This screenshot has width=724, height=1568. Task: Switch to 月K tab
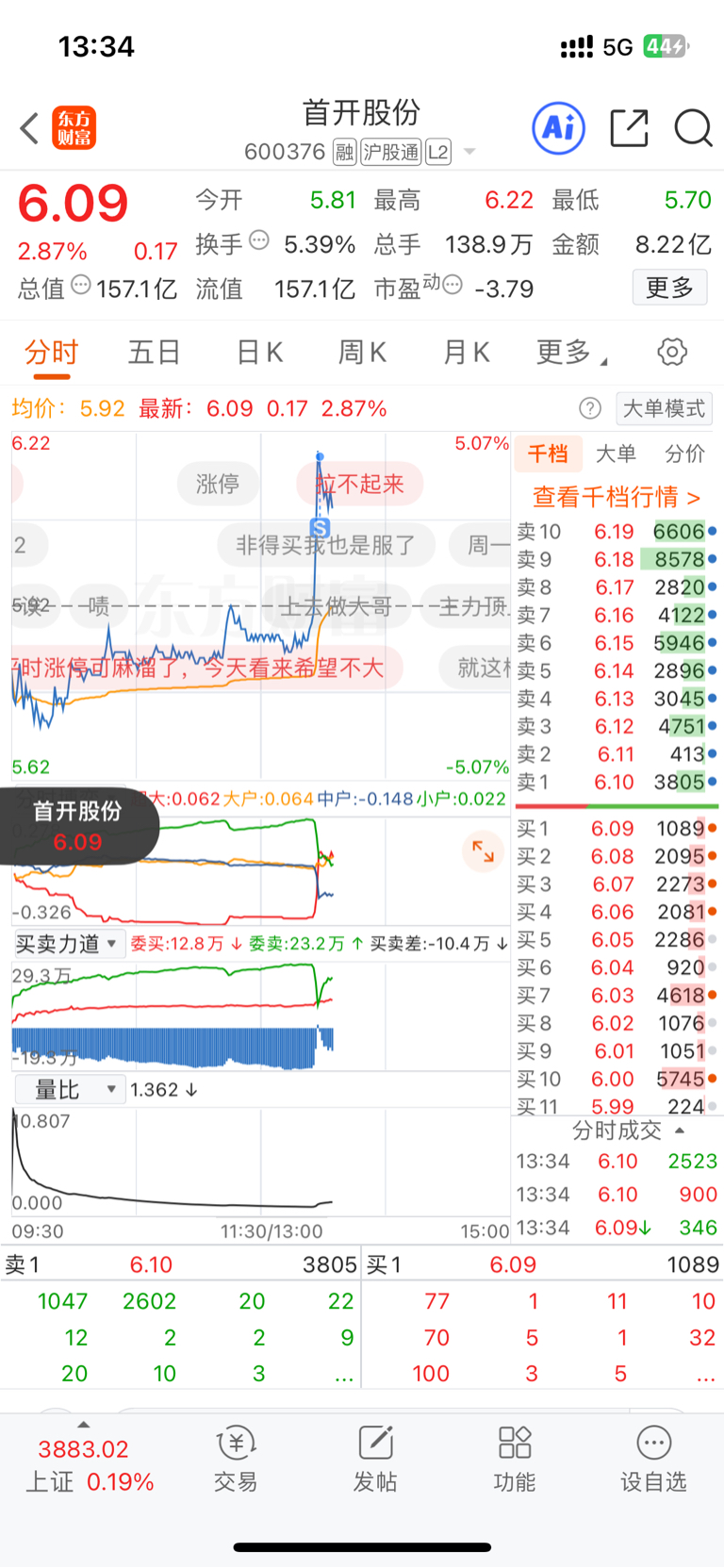tap(467, 353)
